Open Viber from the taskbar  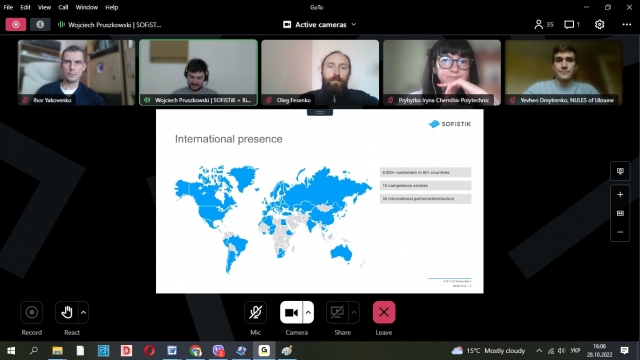218,351
